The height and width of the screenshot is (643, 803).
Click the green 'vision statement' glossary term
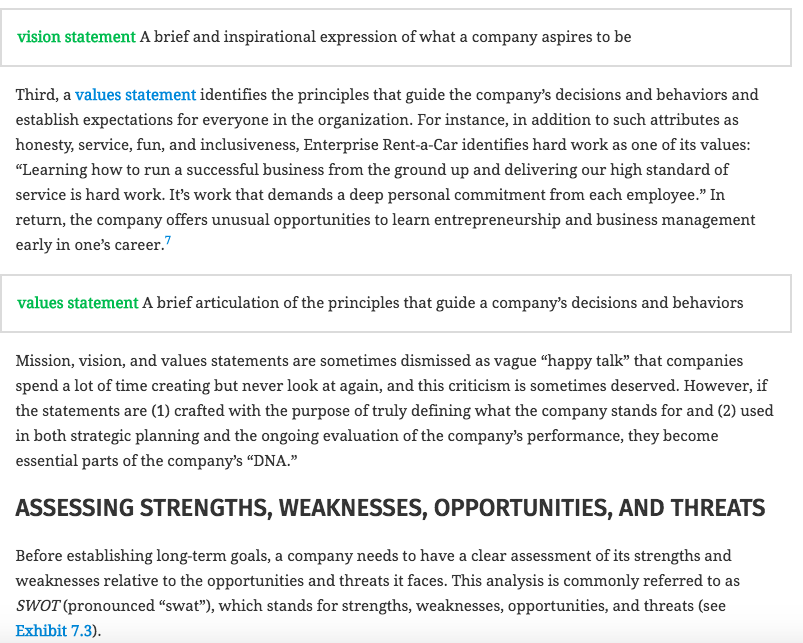[x=76, y=37]
